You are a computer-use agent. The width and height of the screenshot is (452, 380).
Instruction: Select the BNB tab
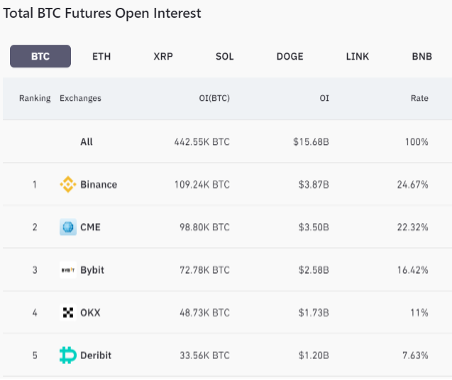(x=422, y=56)
